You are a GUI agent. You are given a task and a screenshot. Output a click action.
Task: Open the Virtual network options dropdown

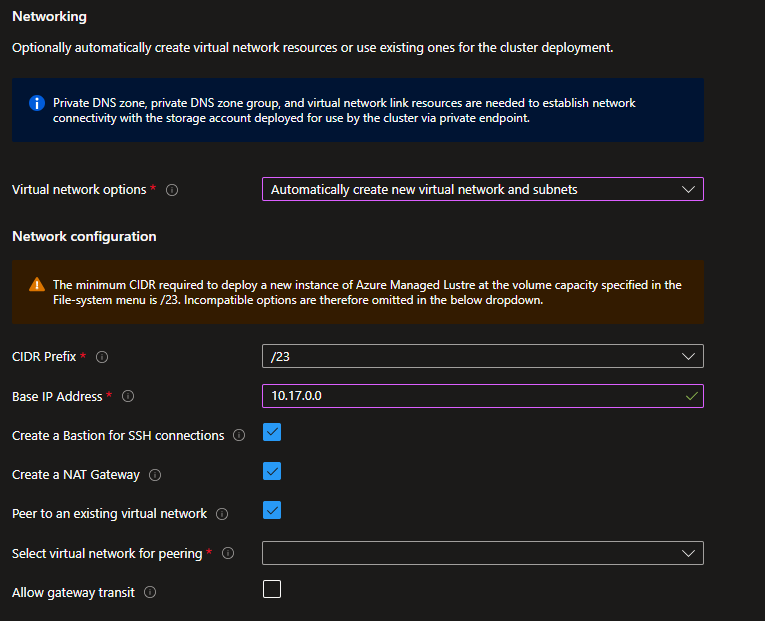(x=481, y=189)
